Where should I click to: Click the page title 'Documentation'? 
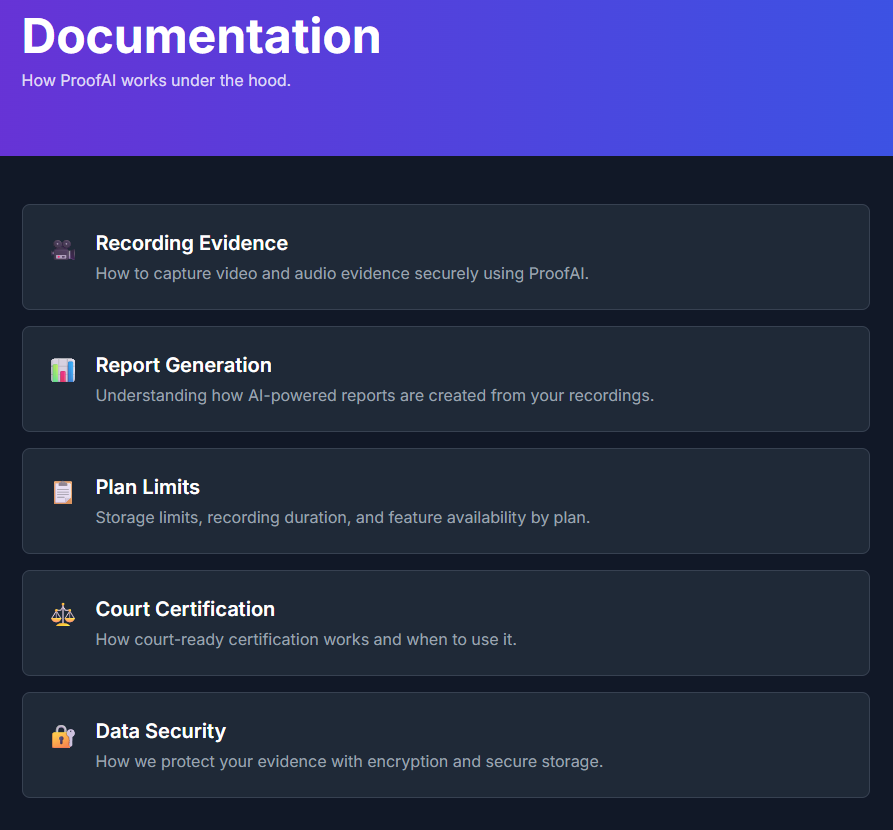pyautogui.click(x=201, y=36)
